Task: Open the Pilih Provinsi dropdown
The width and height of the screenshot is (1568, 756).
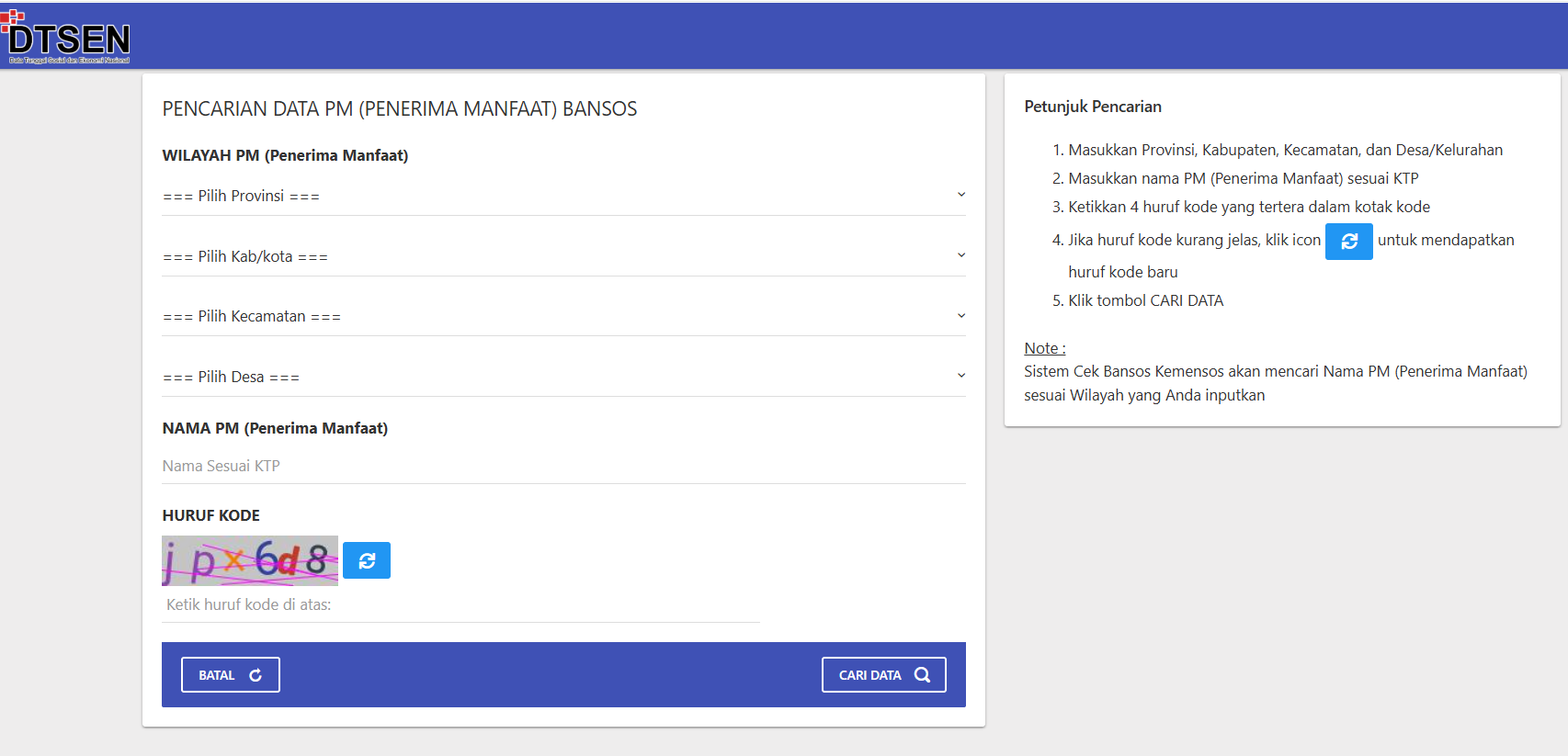Action: (x=562, y=197)
